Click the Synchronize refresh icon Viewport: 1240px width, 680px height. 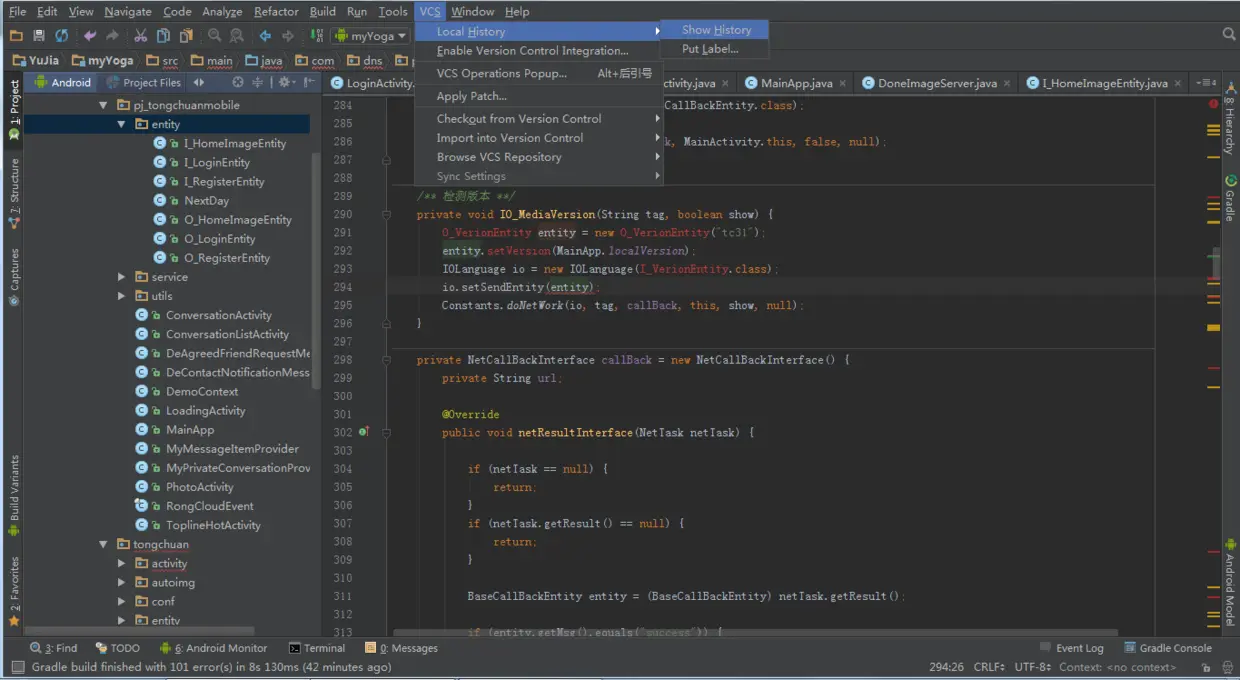point(61,36)
